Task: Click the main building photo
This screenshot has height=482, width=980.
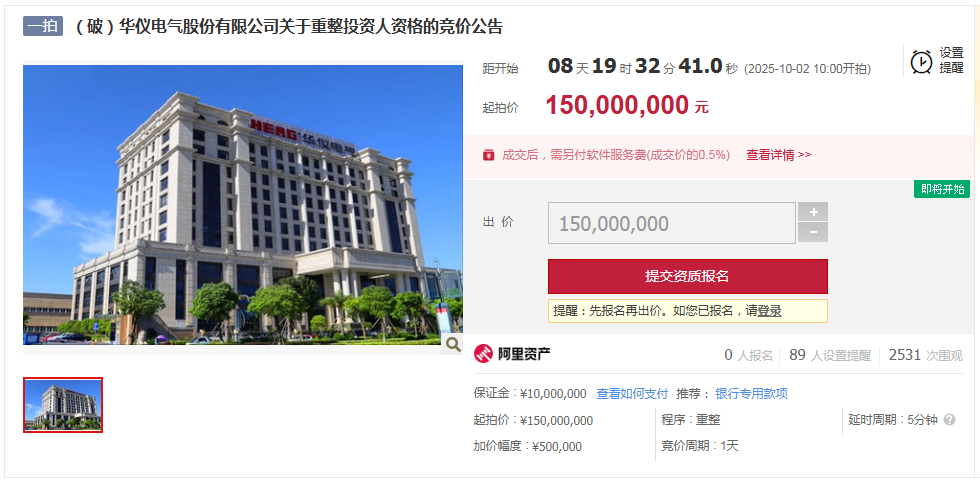Action: pyautogui.click(x=243, y=205)
